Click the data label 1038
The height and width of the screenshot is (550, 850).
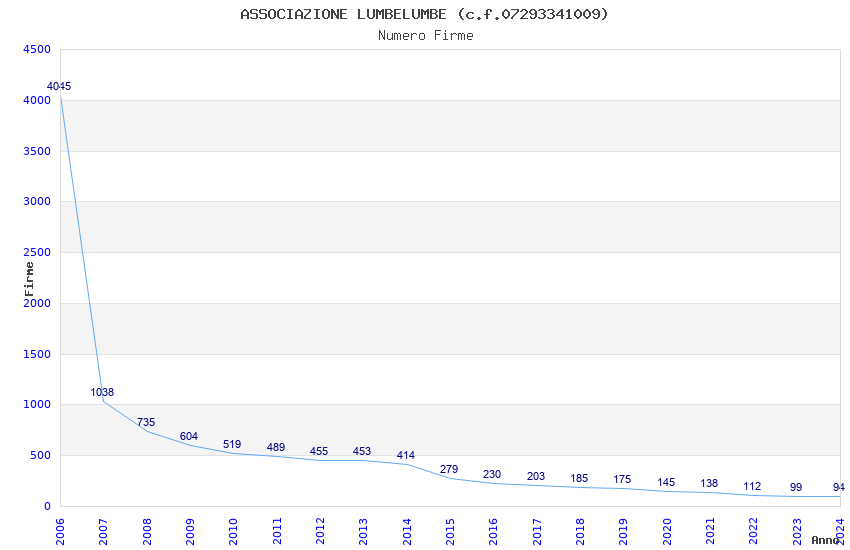(102, 392)
